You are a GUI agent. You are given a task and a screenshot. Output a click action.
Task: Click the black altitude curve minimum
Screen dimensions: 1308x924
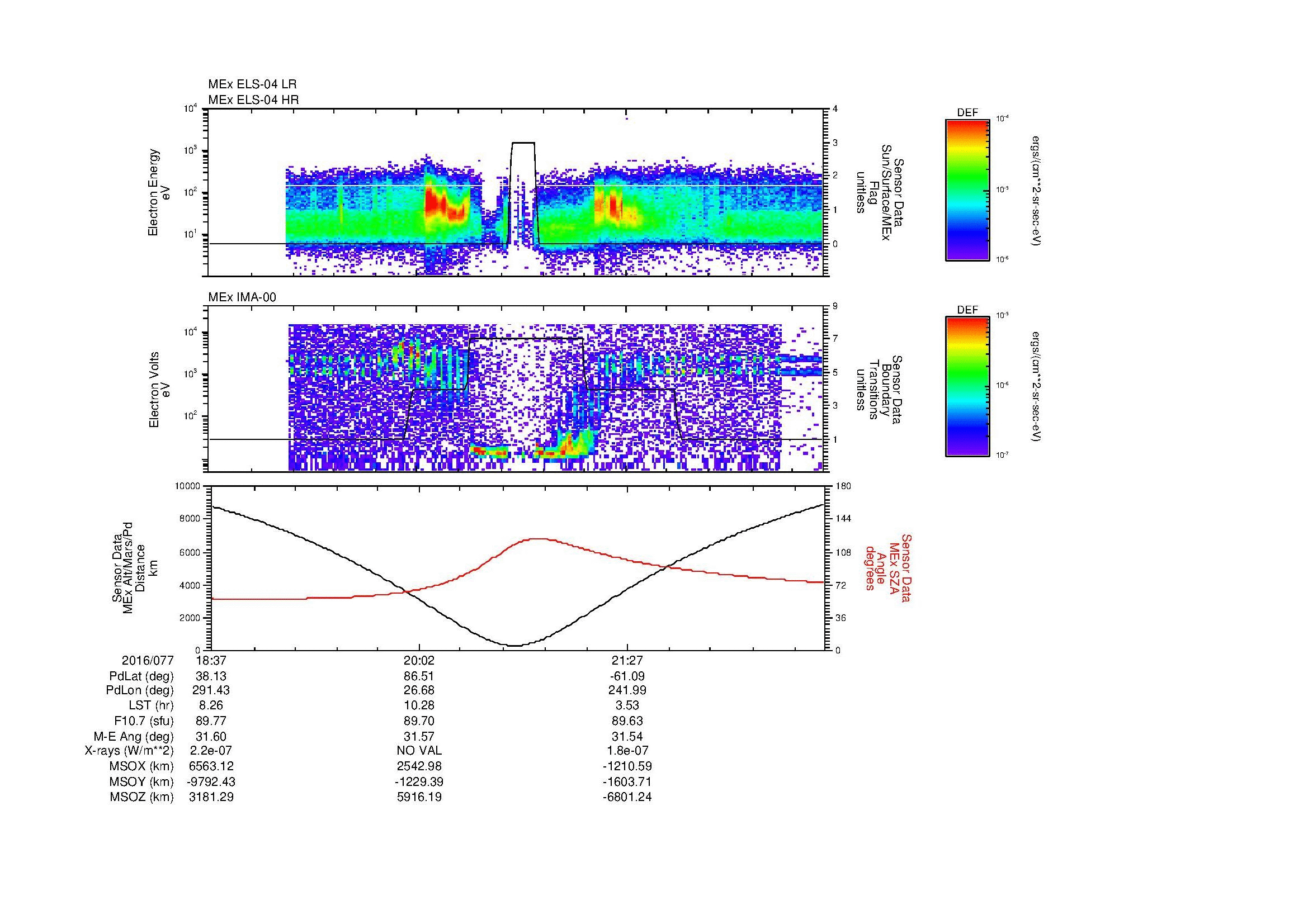coord(514,646)
